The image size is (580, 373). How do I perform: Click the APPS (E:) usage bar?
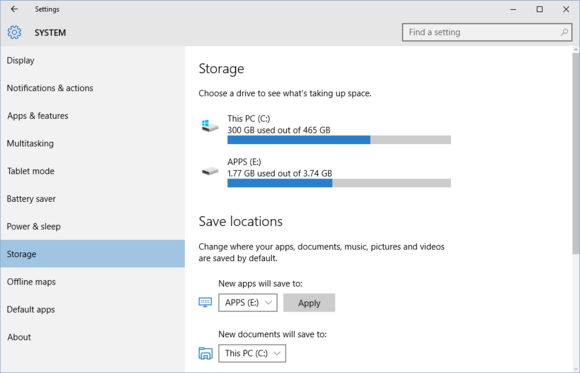point(339,183)
